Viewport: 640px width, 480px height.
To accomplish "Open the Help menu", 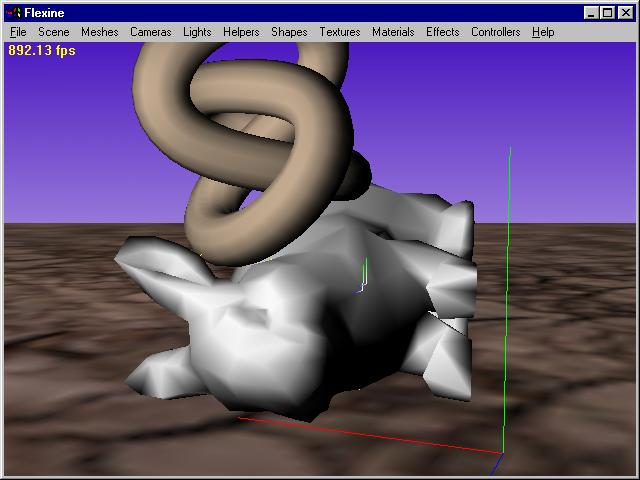I will pos(543,32).
